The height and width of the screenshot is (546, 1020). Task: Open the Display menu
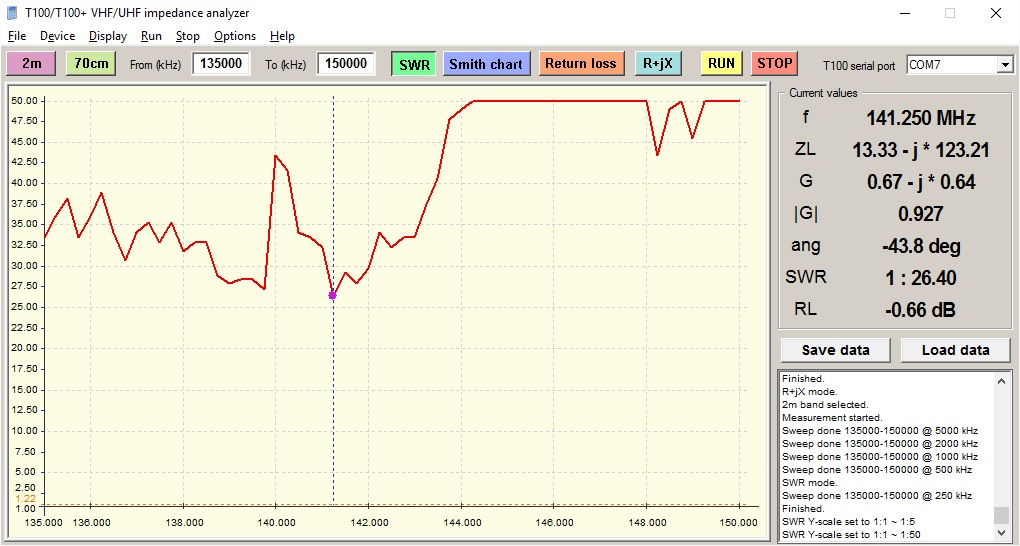(107, 36)
